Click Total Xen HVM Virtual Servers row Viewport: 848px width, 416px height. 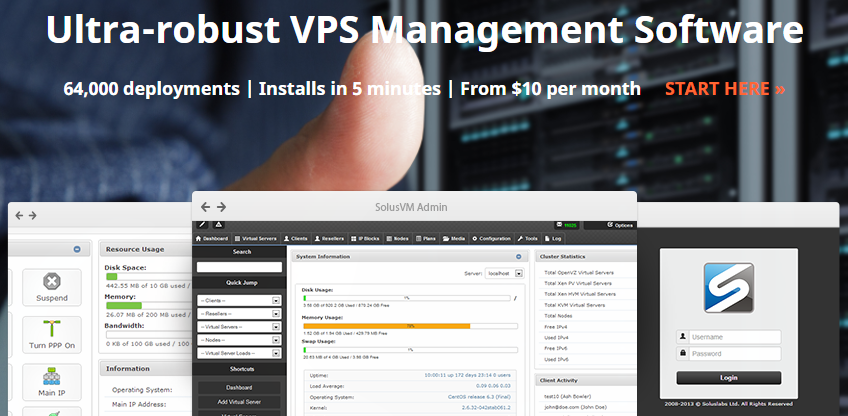pyautogui.click(x=586, y=294)
